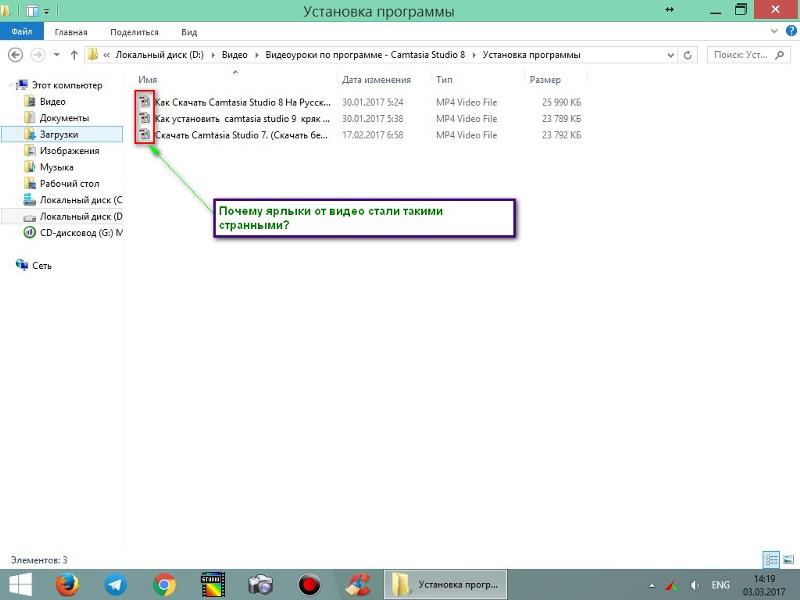This screenshot has width=800, height=600.
Task: Switch to the Вид ribbon tab
Action: 189,32
